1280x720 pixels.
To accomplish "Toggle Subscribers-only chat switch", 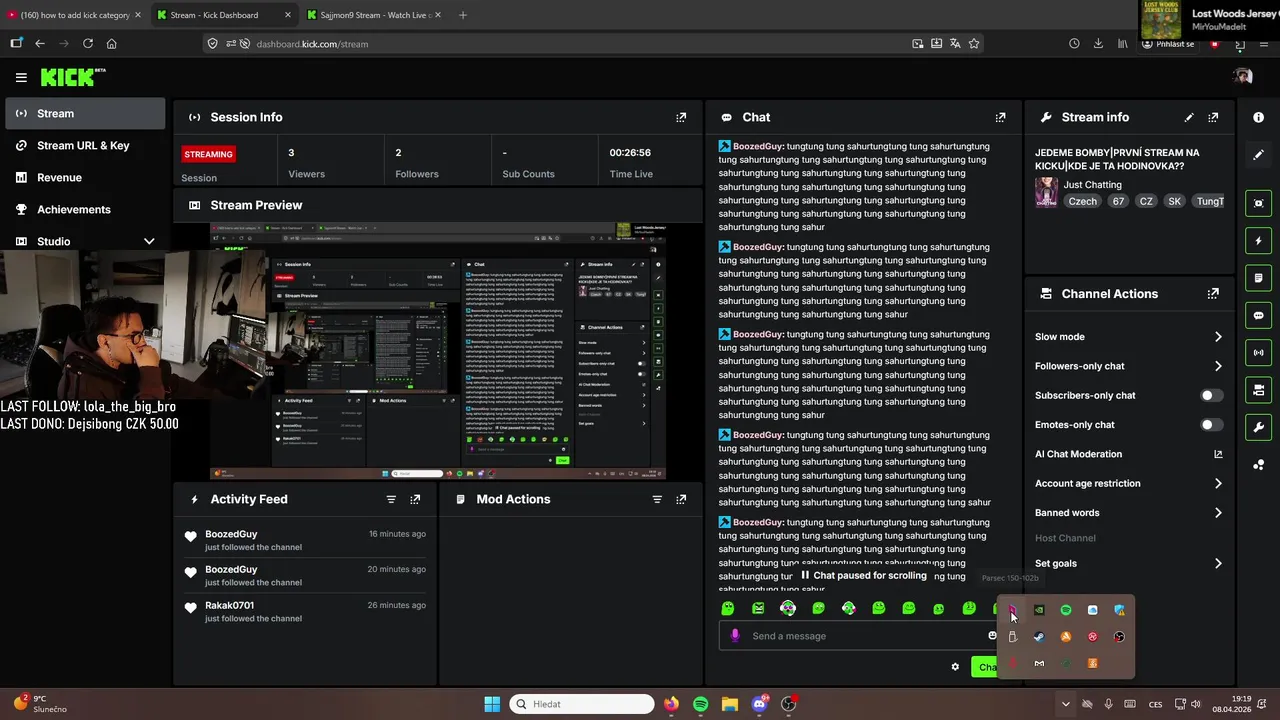I will coord(1211,395).
